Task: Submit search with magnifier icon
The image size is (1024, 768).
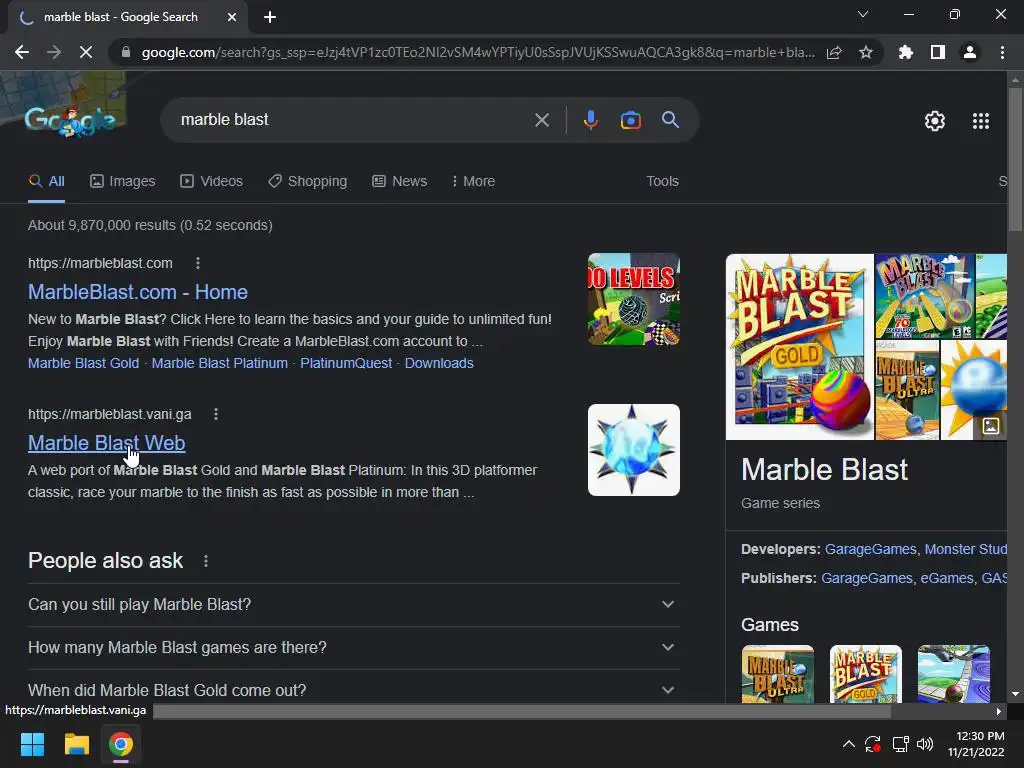Action: tap(671, 120)
